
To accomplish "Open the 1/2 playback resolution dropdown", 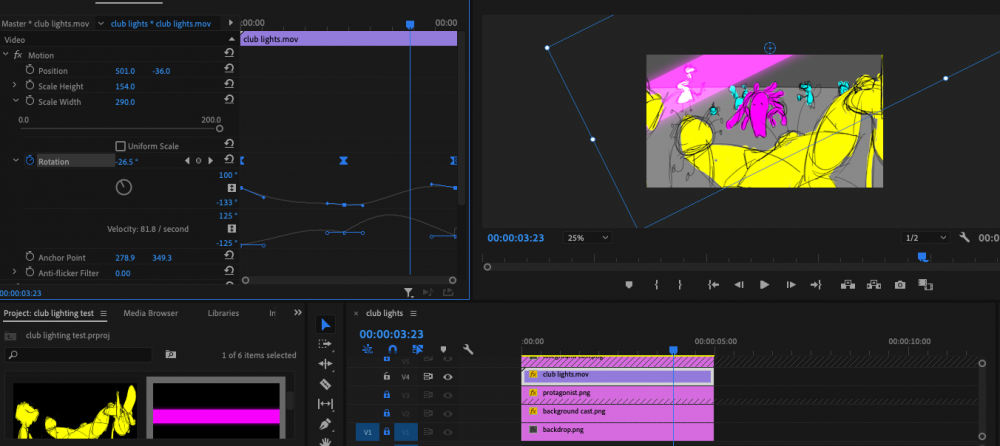I will click(x=925, y=238).
